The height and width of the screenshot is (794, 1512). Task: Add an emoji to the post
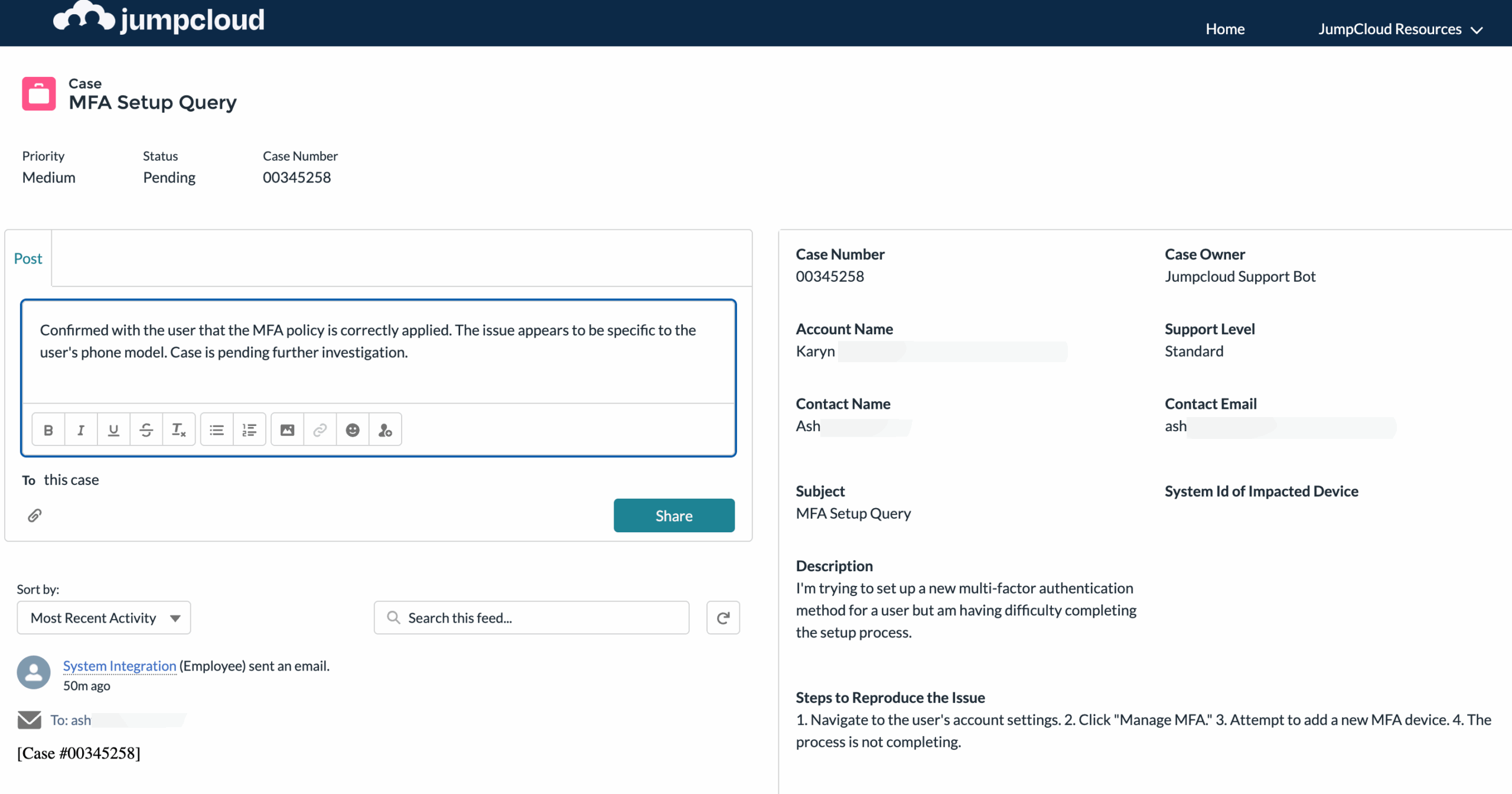(x=353, y=429)
